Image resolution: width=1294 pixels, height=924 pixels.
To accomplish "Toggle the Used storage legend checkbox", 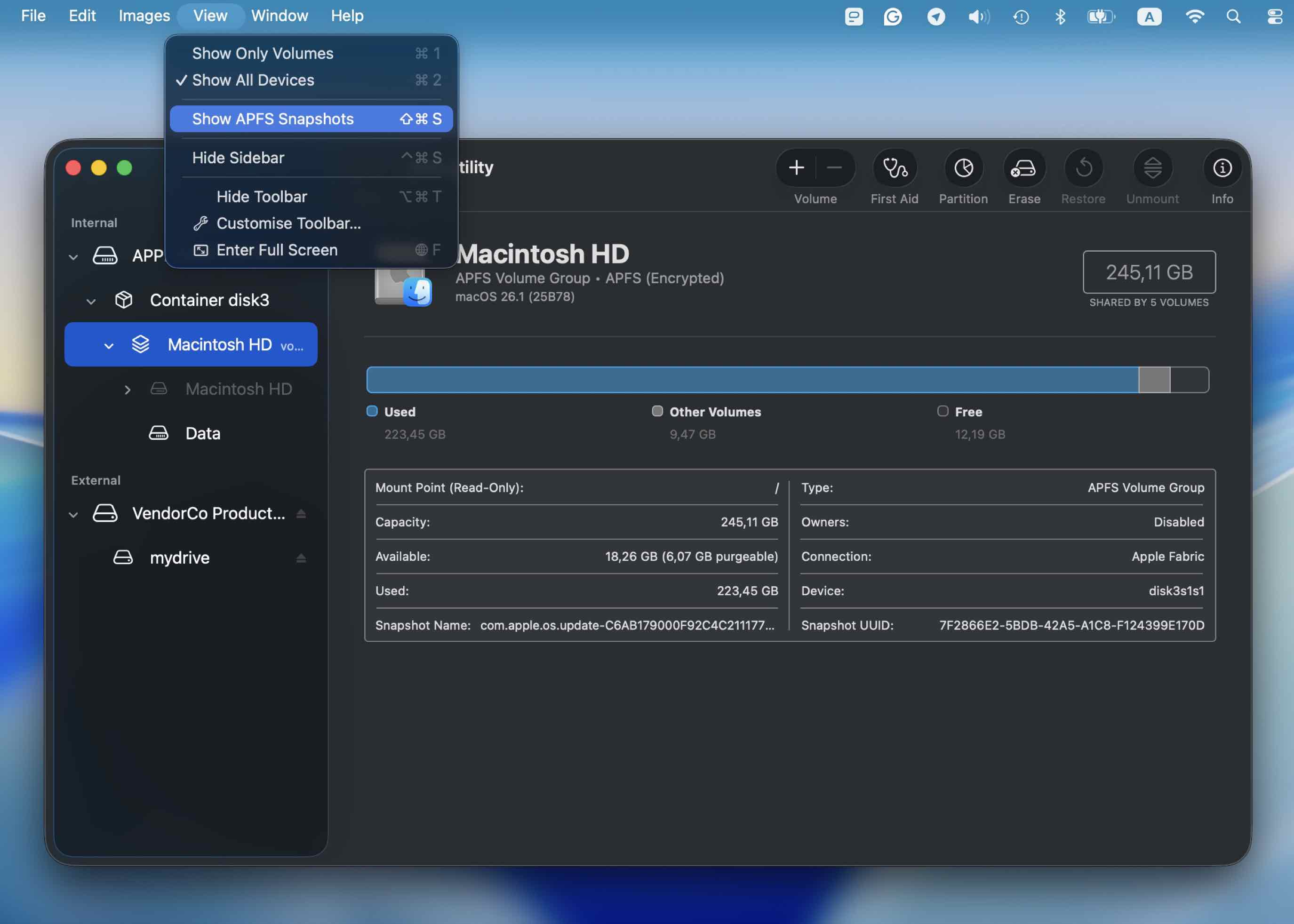I will [373, 411].
